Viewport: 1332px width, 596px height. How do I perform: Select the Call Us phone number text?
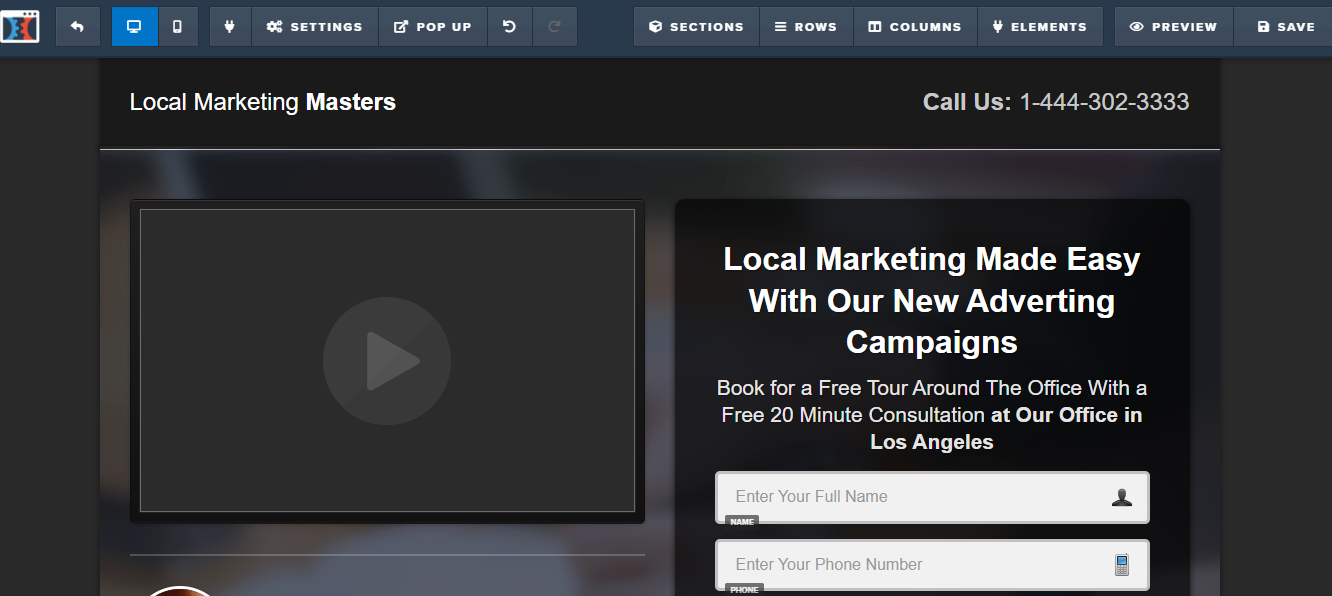click(x=1056, y=102)
